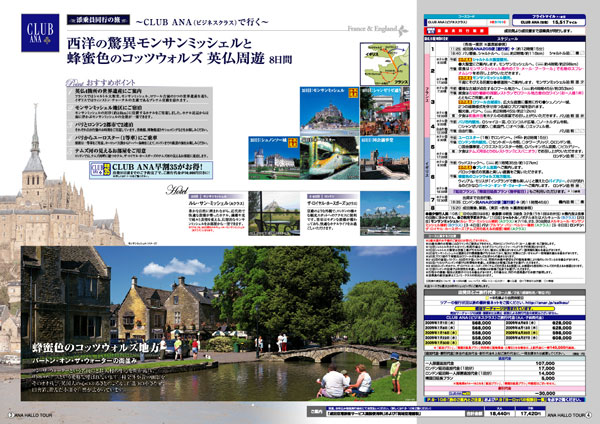Select point モンサンミッシェル地区にご宿泊
Image resolution: width=600 pixels, height=424 pixels.
(x=108, y=108)
